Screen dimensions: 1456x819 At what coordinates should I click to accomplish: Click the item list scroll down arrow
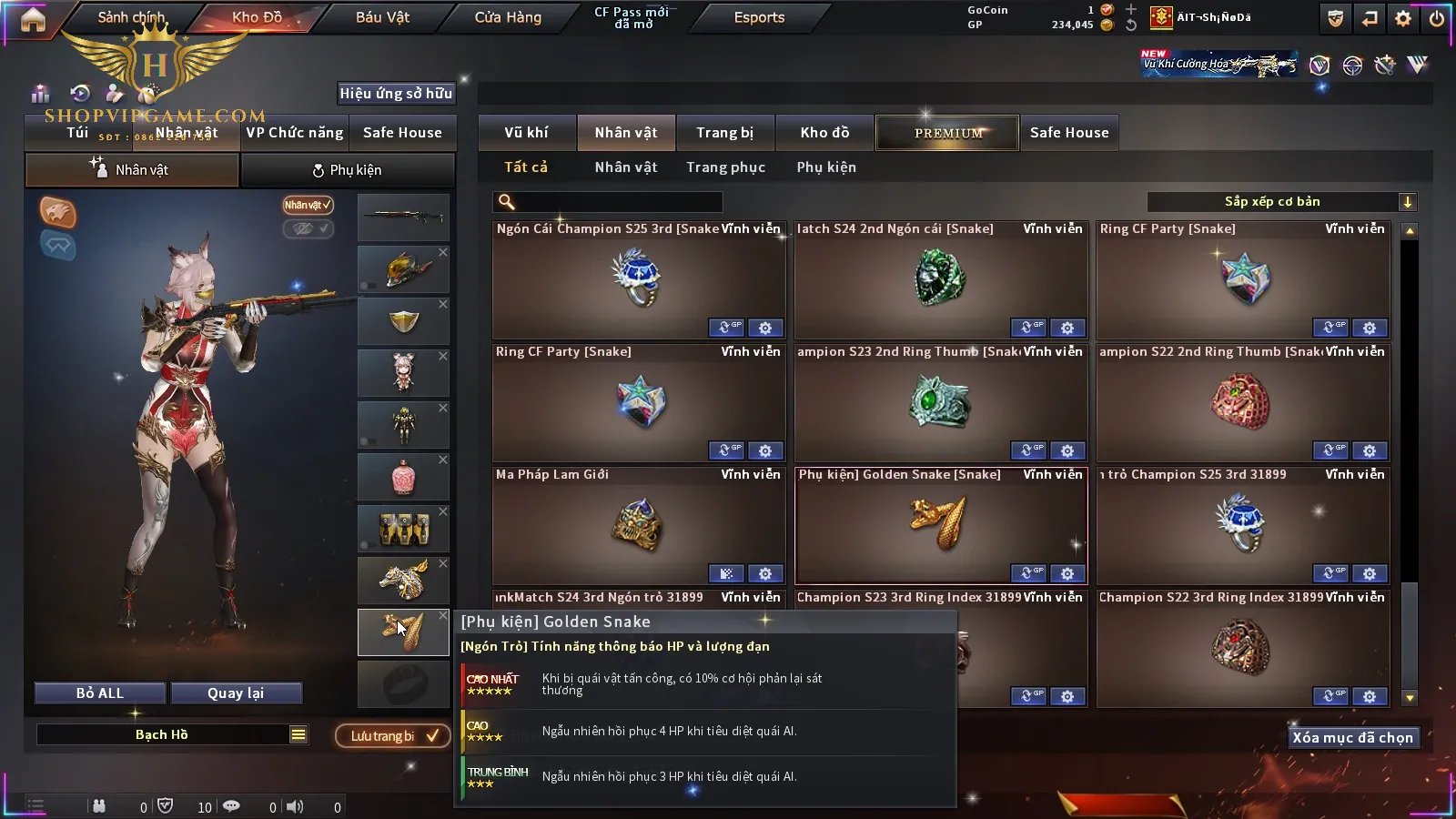1410,698
